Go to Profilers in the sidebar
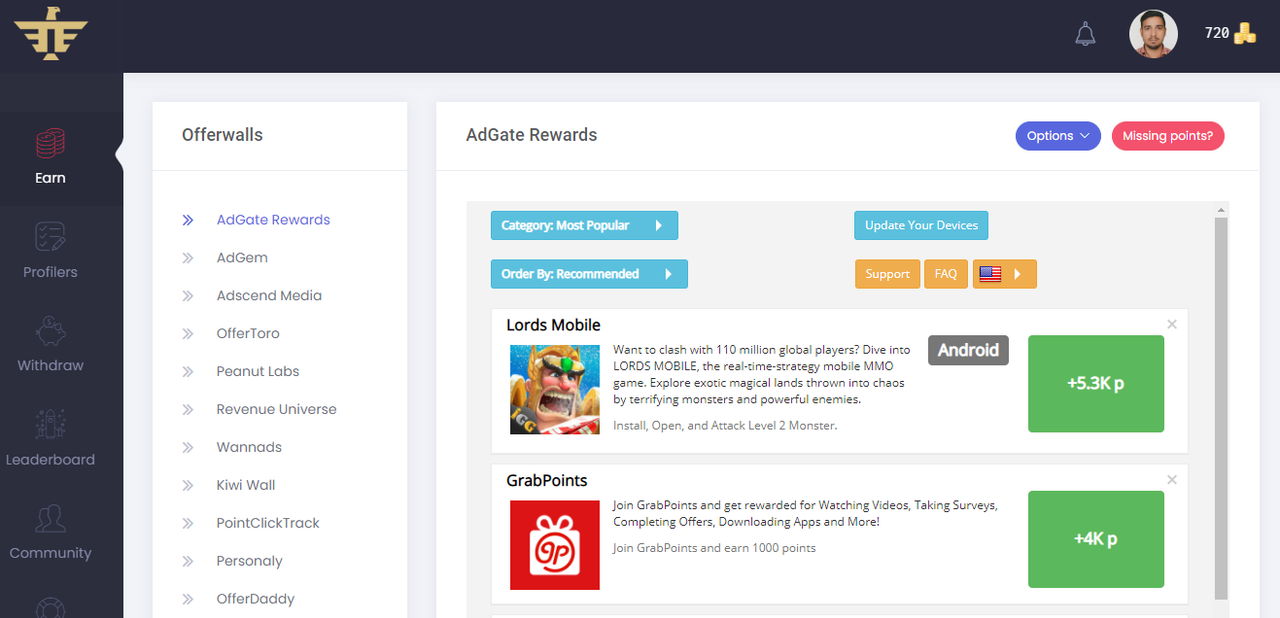1280x618 pixels. tap(50, 251)
